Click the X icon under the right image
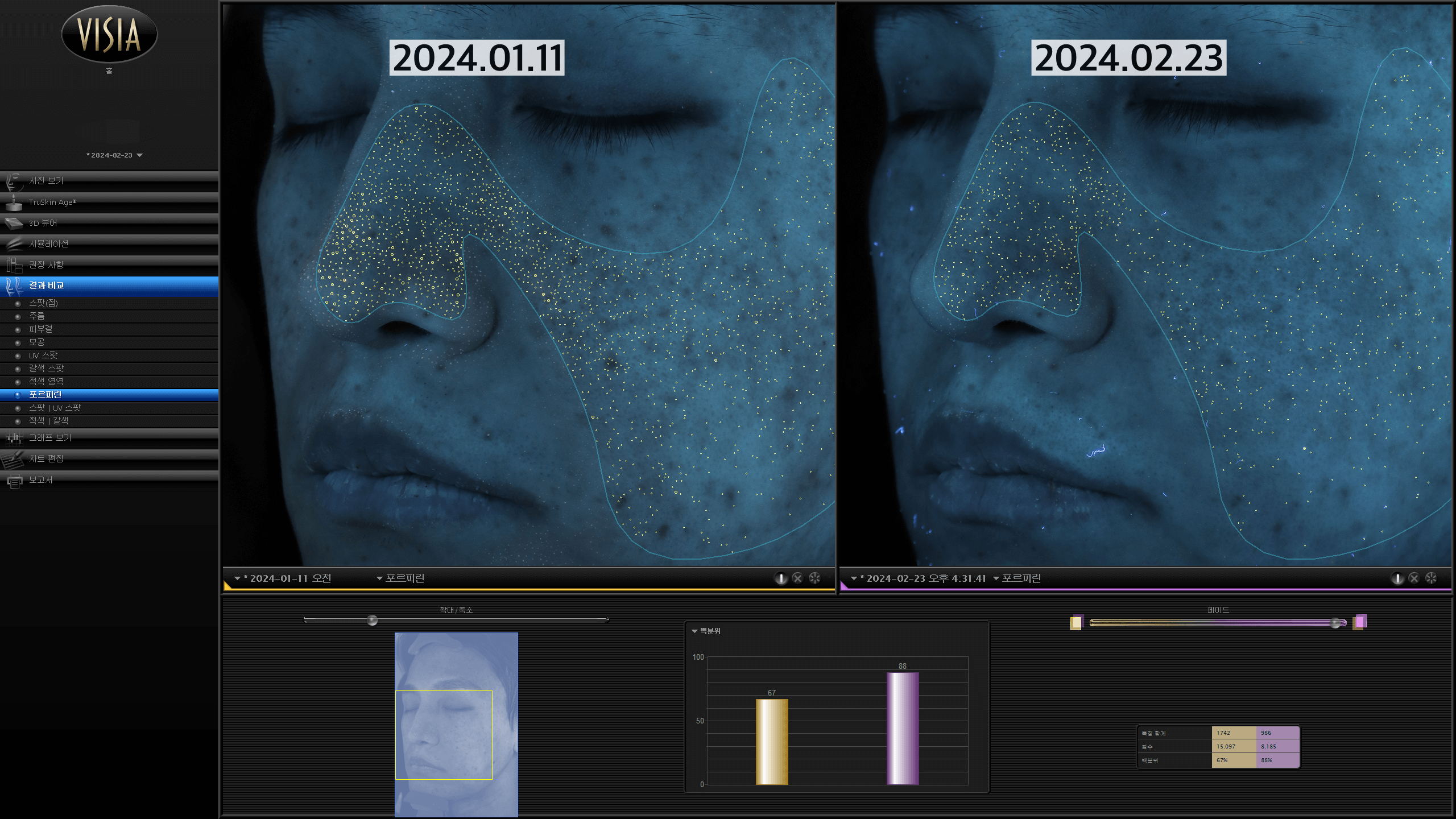Viewport: 1456px width, 819px height. (1414, 578)
